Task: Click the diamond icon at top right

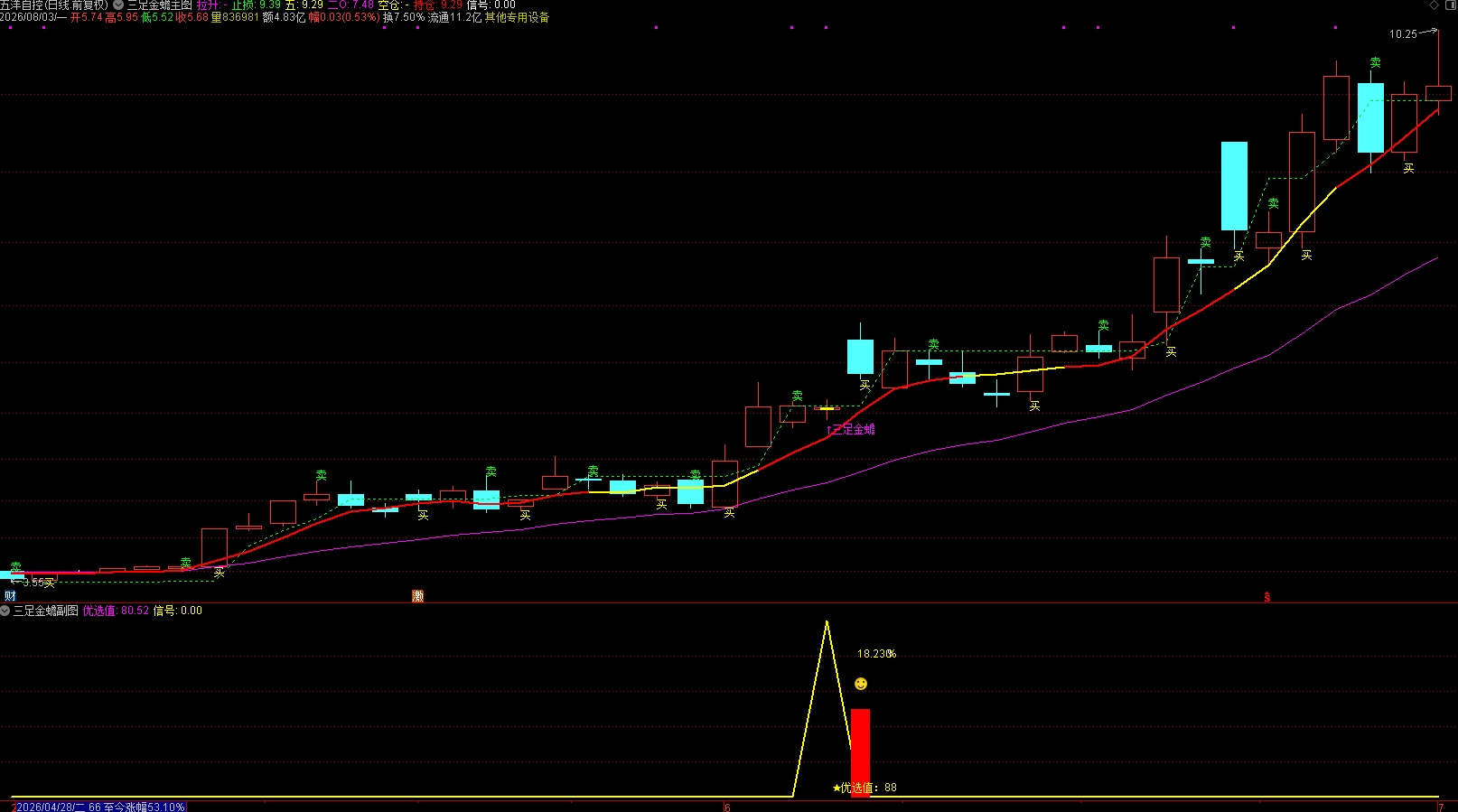Action: click(x=1434, y=5)
